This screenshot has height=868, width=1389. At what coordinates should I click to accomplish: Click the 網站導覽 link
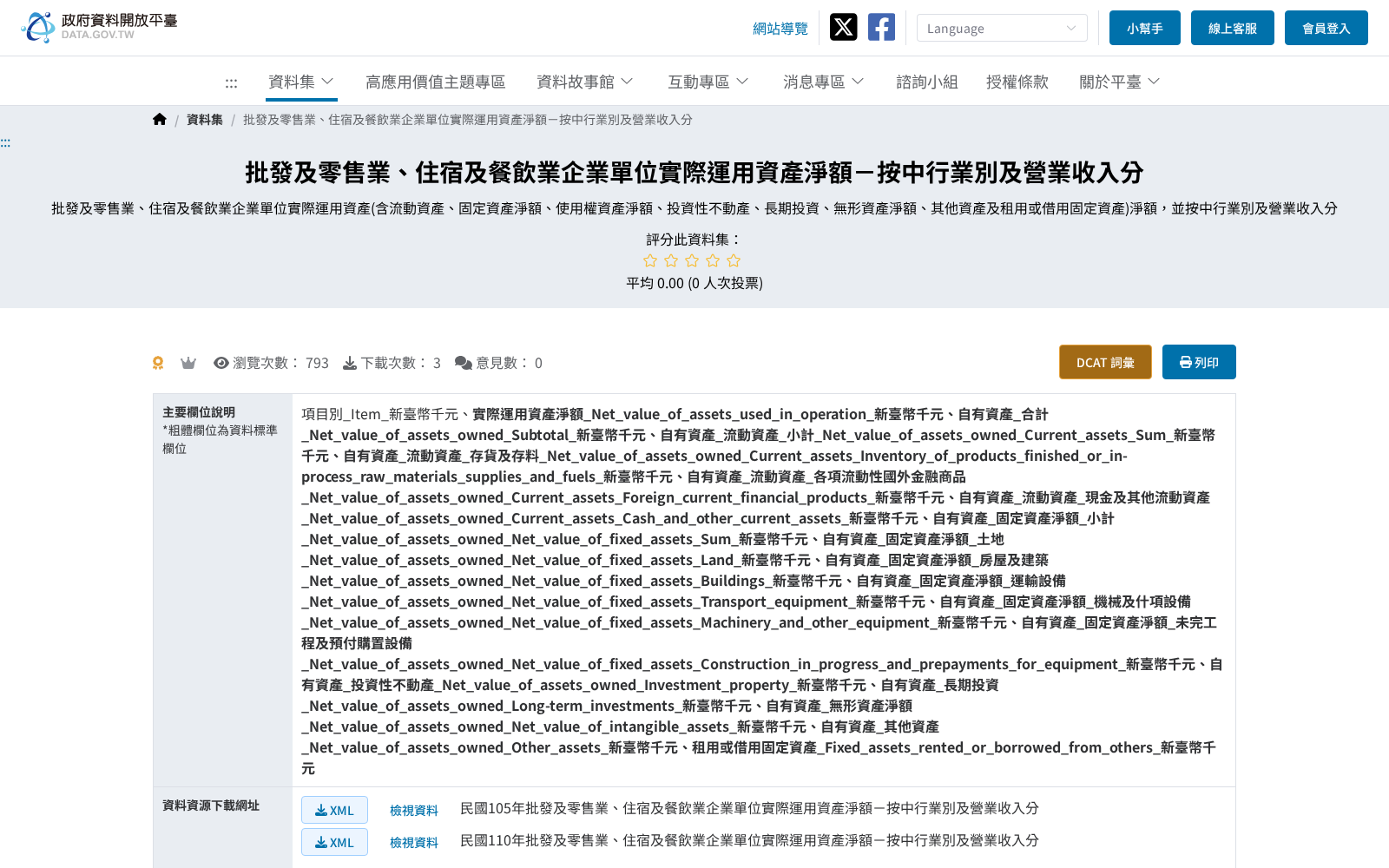[x=780, y=29]
